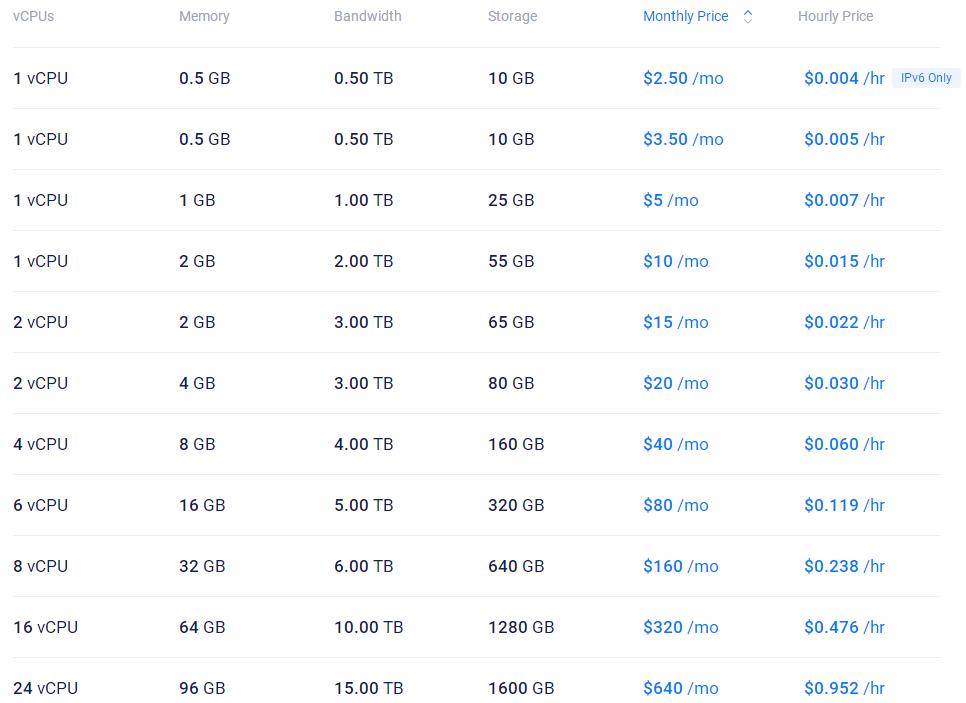The image size is (966, 703).
Task: Pick the $10 /mo monthly price
Action: (675, 261)
